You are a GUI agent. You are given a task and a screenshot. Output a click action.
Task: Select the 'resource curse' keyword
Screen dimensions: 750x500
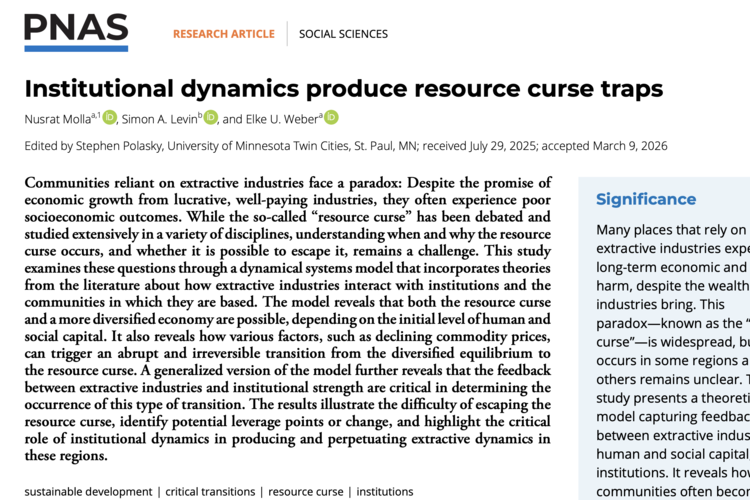(x=306, y=491)
